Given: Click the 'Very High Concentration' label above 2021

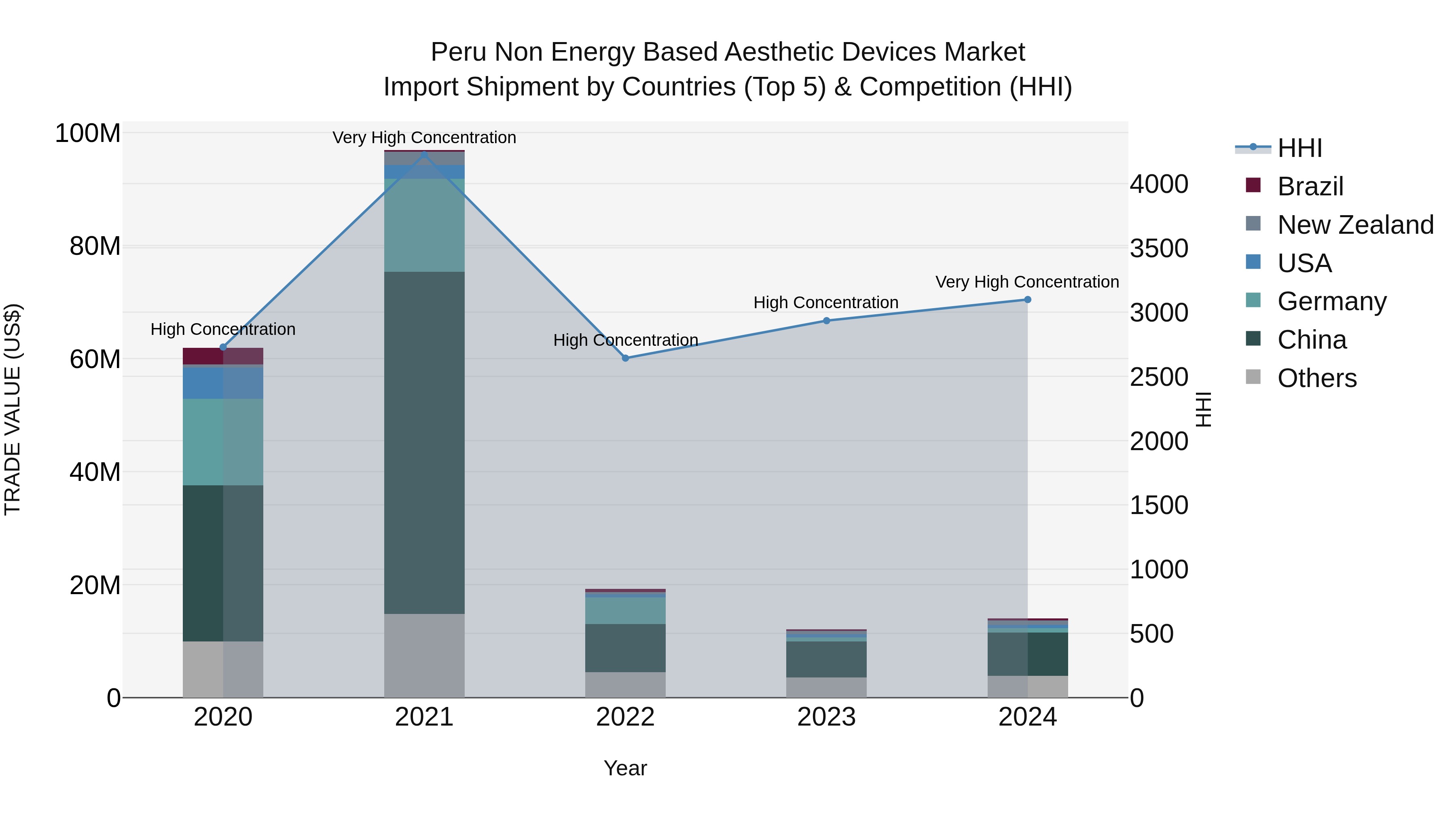Looking at the screenshot, I should [425, 138].
